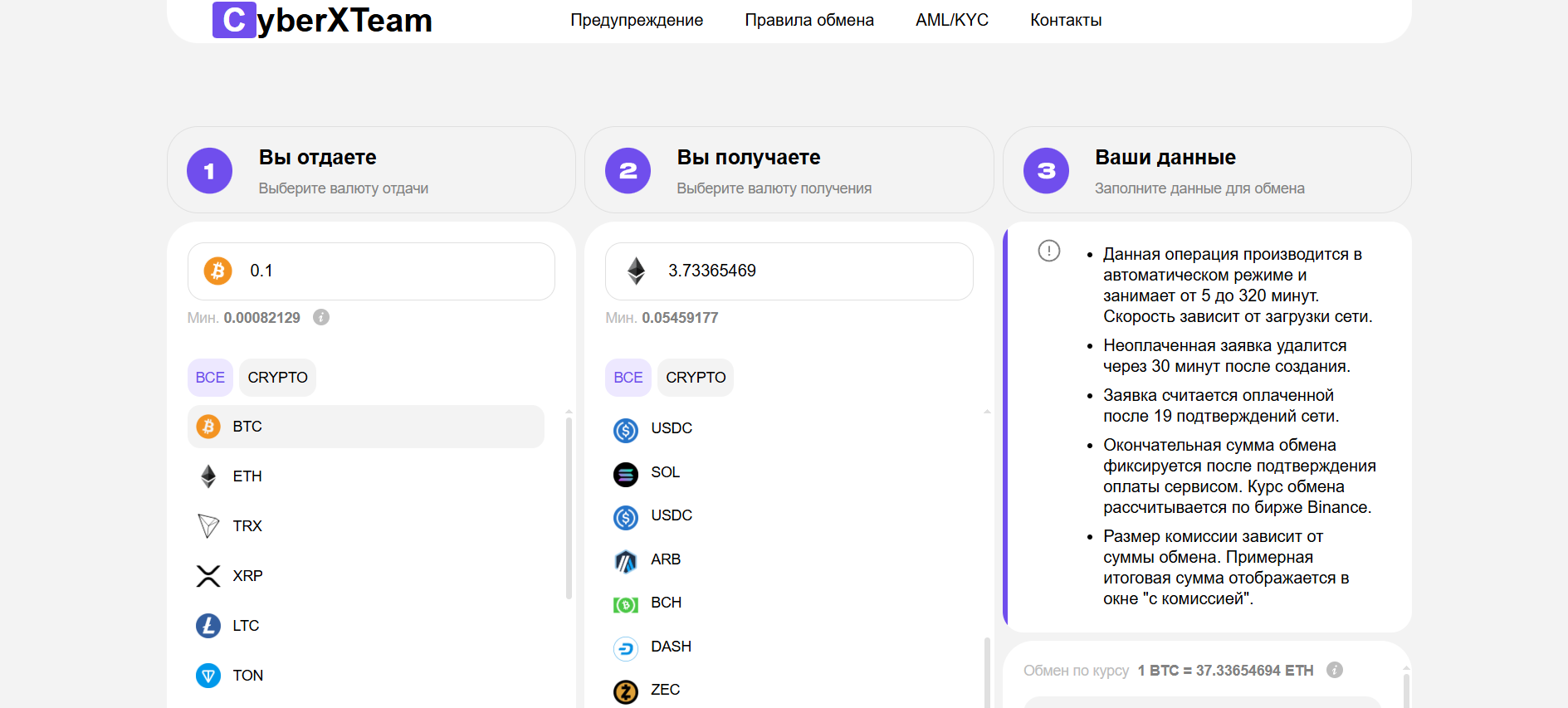Click the Вы получаете heading
1568x708 pixels.
(x=749, y=157)
